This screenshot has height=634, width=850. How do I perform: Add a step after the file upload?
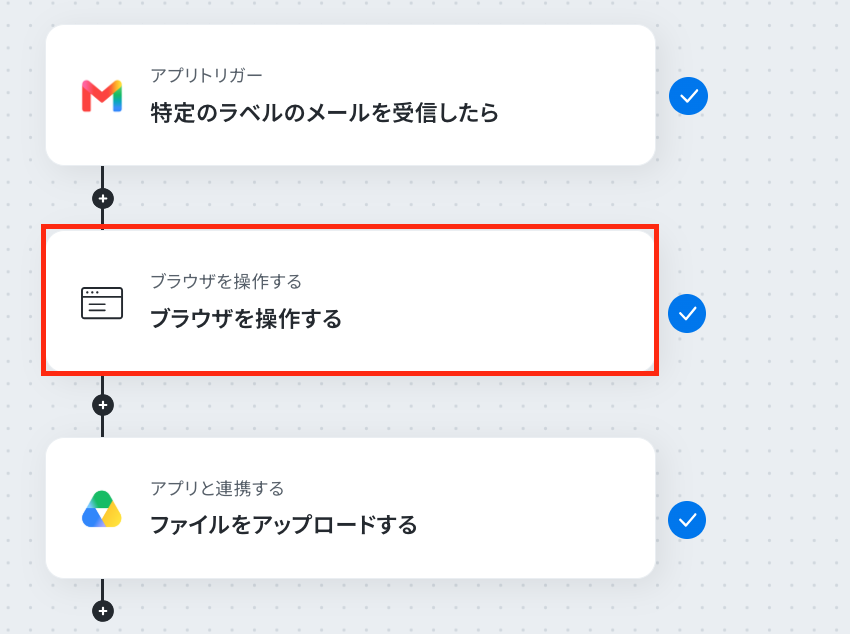103,611
